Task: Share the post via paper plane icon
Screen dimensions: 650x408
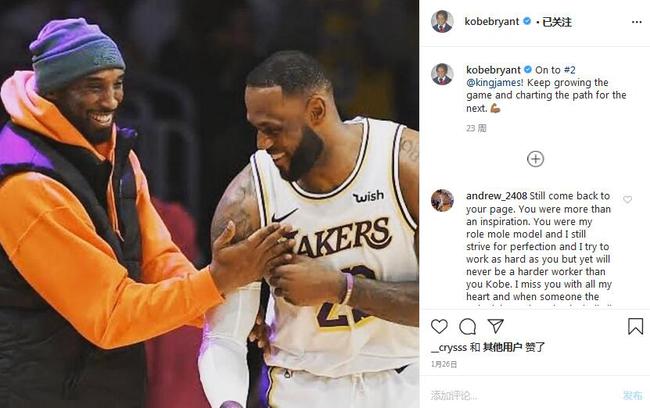Action: point(496,326)
